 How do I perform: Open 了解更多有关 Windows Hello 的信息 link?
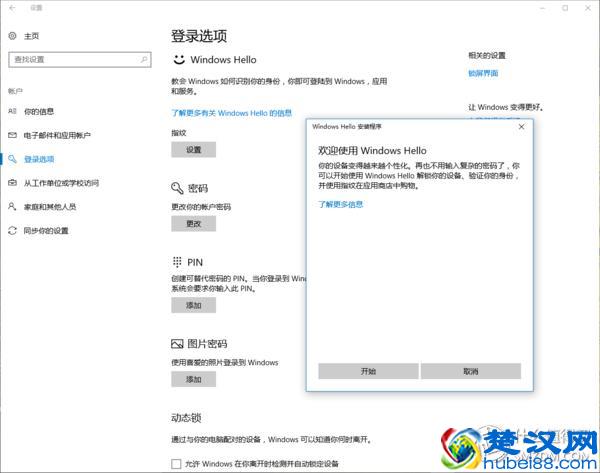click(x=232, y=113)
